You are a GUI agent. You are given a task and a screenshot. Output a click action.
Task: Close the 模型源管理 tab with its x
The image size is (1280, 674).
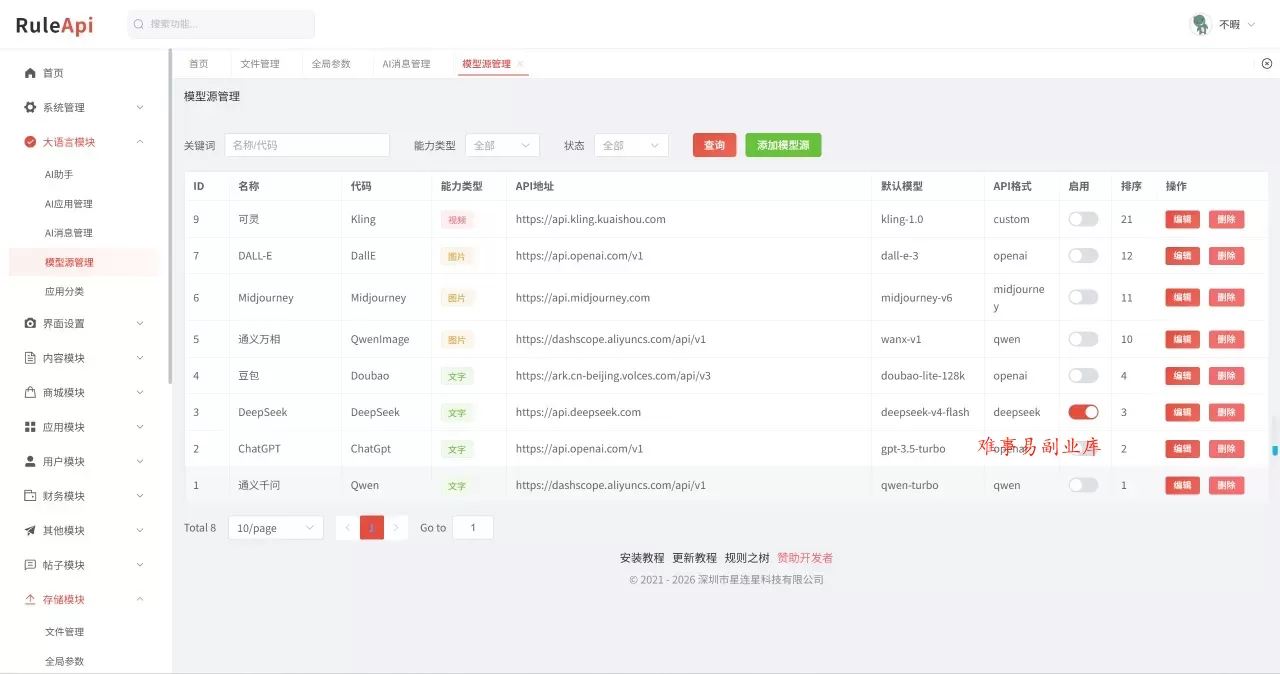[x=520, y=64]
